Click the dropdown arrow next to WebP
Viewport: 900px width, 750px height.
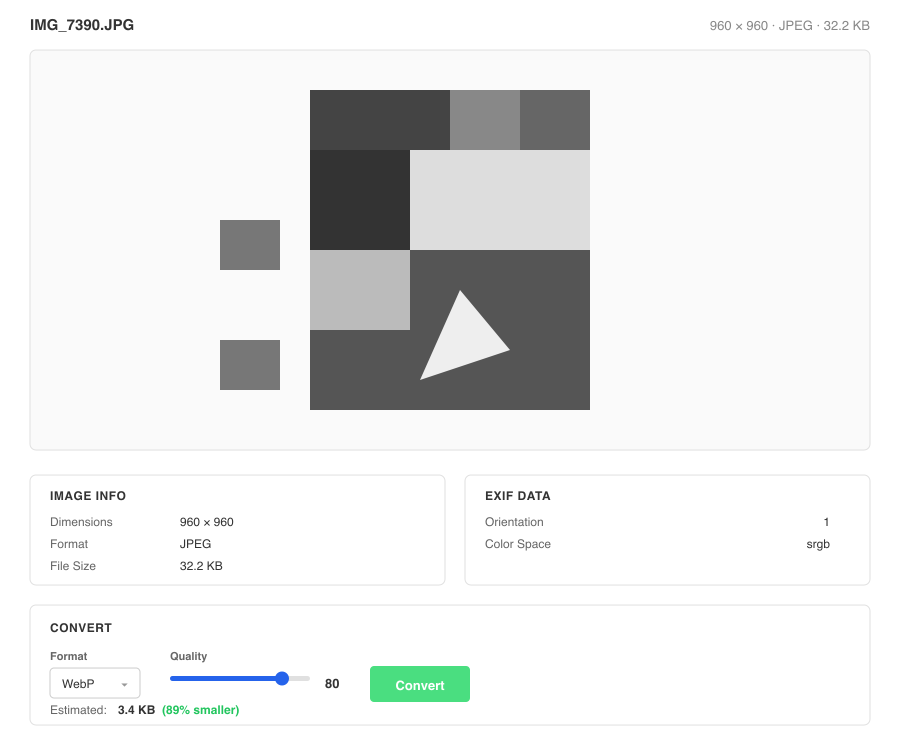click(x=126, y=683)
